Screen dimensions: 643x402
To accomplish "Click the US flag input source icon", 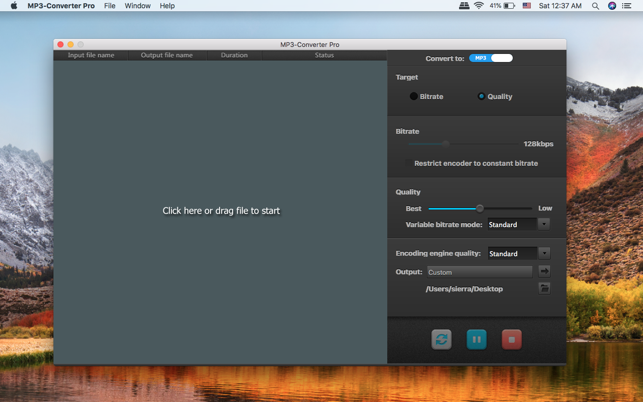I will (x=527, y=5).
